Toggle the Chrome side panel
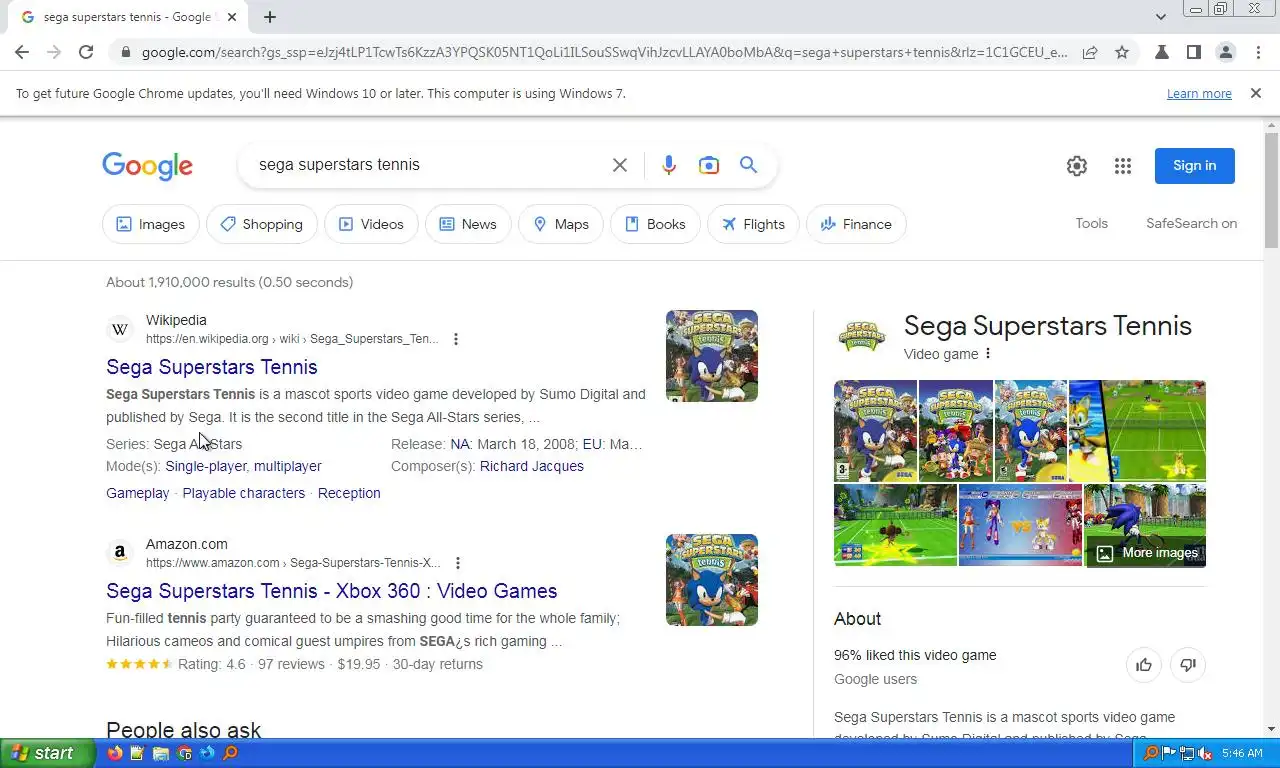1280x768 pixels. 1194,52
